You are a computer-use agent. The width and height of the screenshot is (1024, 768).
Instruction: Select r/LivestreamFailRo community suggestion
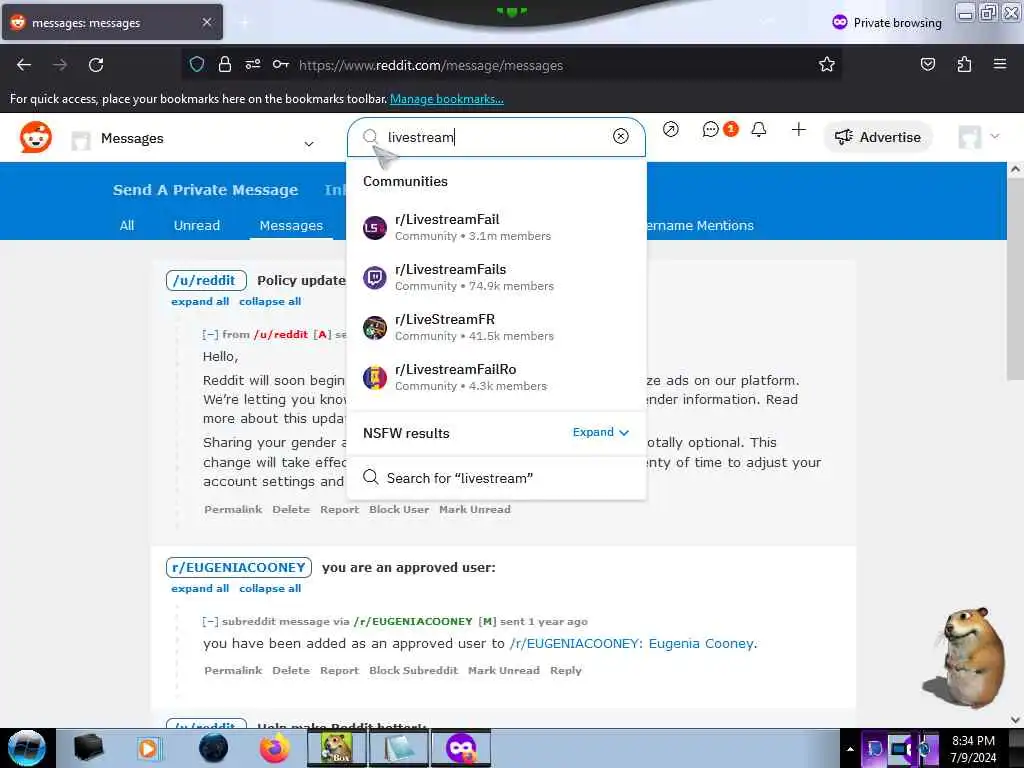(x=496, y=377)
